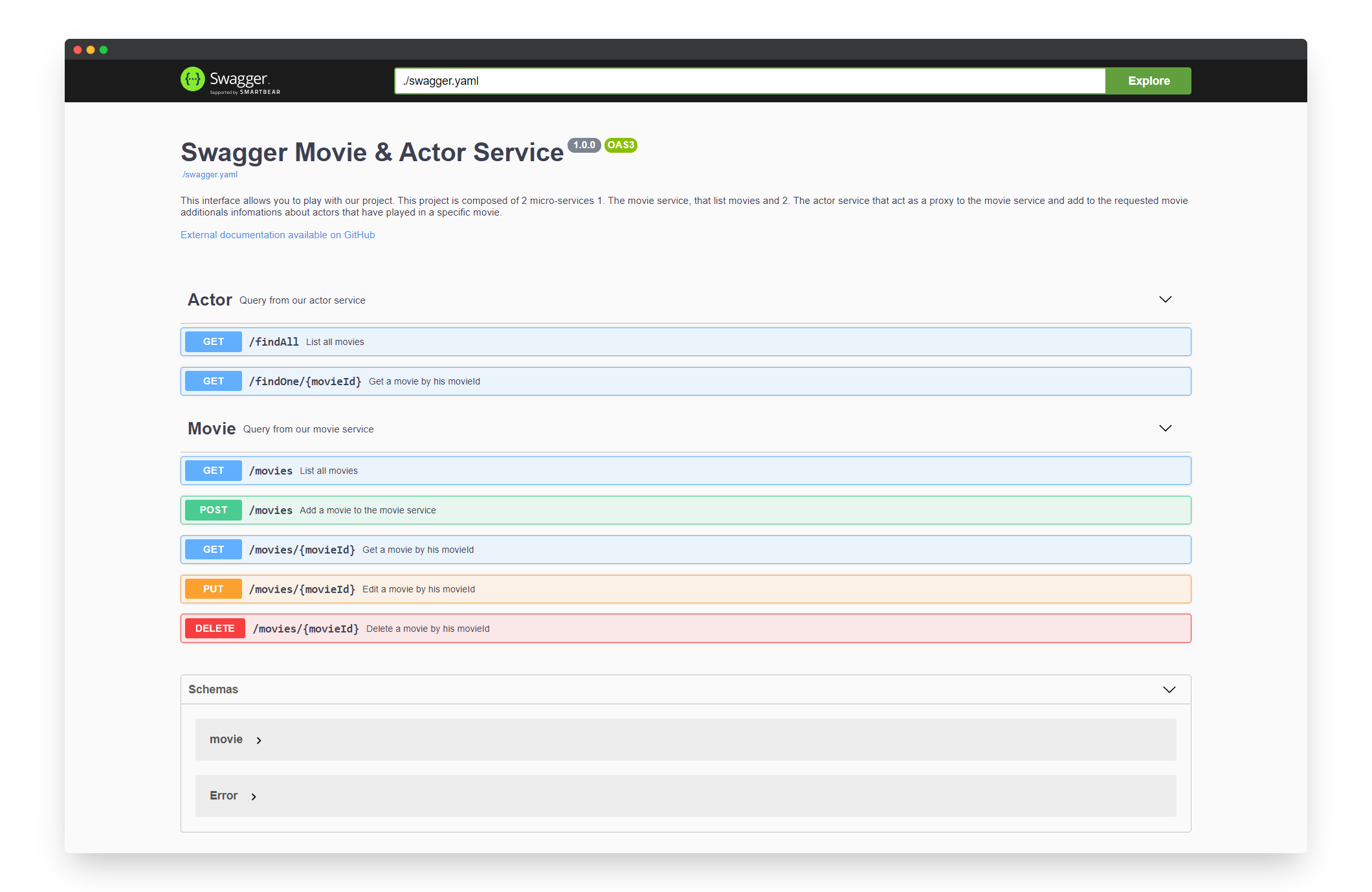Collapse the Movie section chevron
This screenshot has height=892, width=1372.
[x=1165, y=428]
